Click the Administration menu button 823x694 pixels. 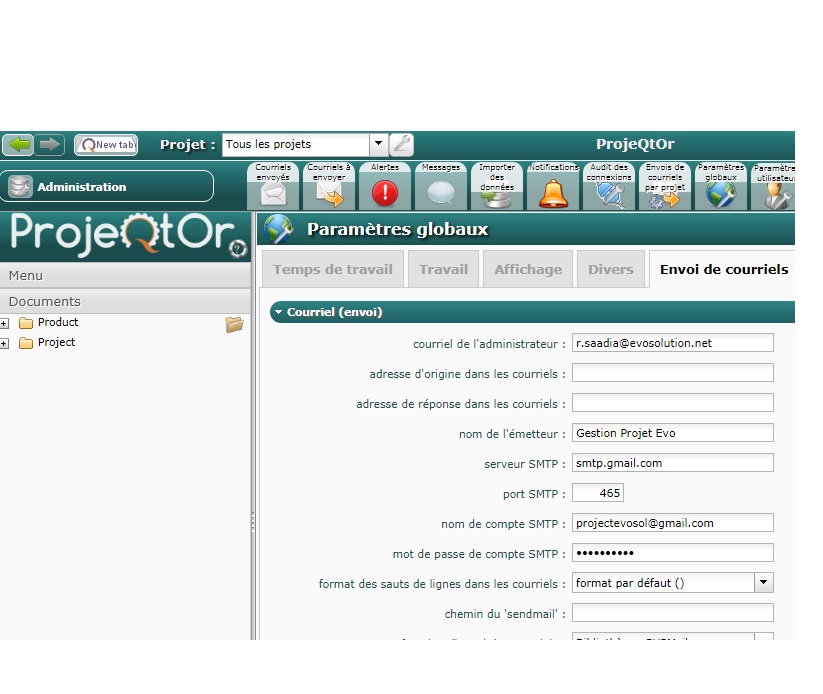point(107,186)
